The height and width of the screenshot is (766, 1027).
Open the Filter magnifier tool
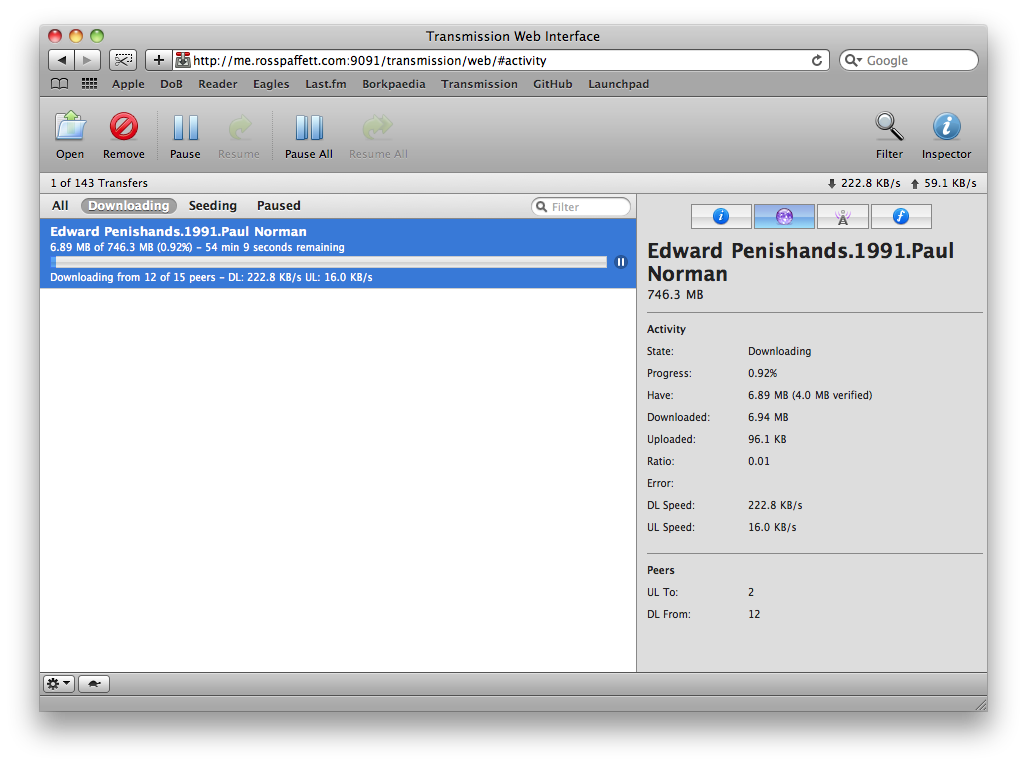(x=889, y=135)
